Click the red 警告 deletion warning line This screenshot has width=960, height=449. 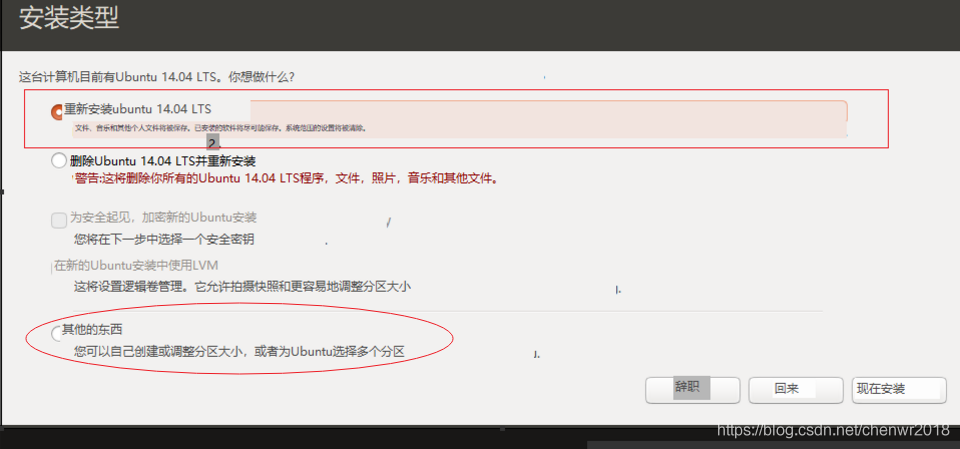[x=287, y=179]
